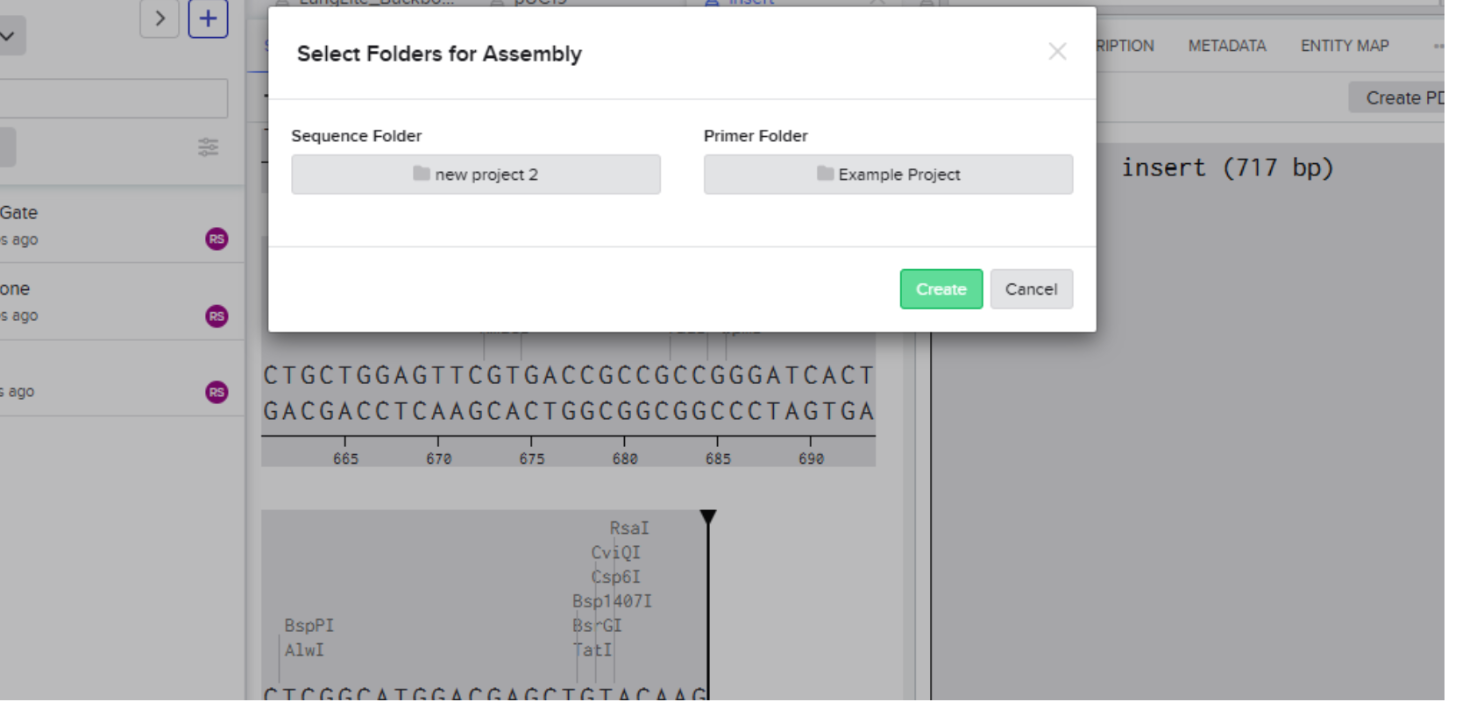1482x722 pixels.
Task: Switch to the ENTITY MAP tab
Action: point(1344,46)
